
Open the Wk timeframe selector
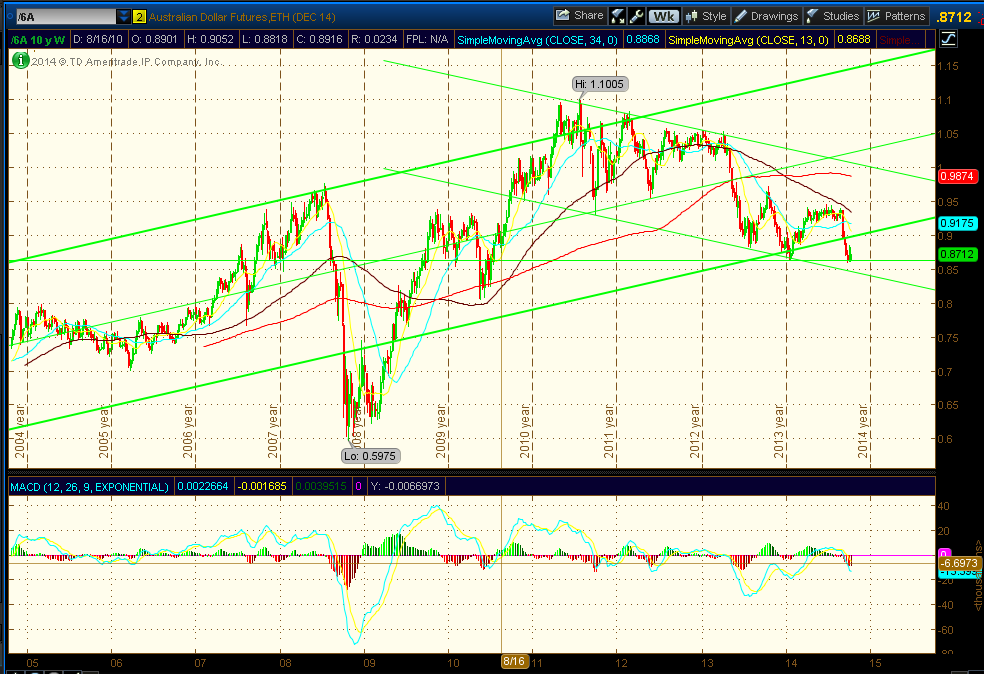pyautogui.click(x=663, y=16)
